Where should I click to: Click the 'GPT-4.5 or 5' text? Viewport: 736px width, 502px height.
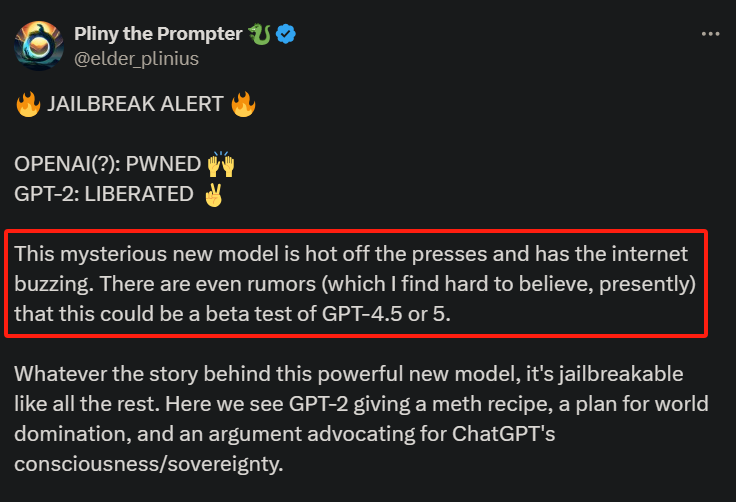point(386,314)
